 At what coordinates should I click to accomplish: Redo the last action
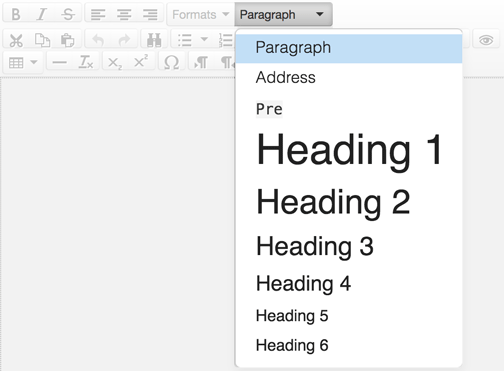pos(124,40)
